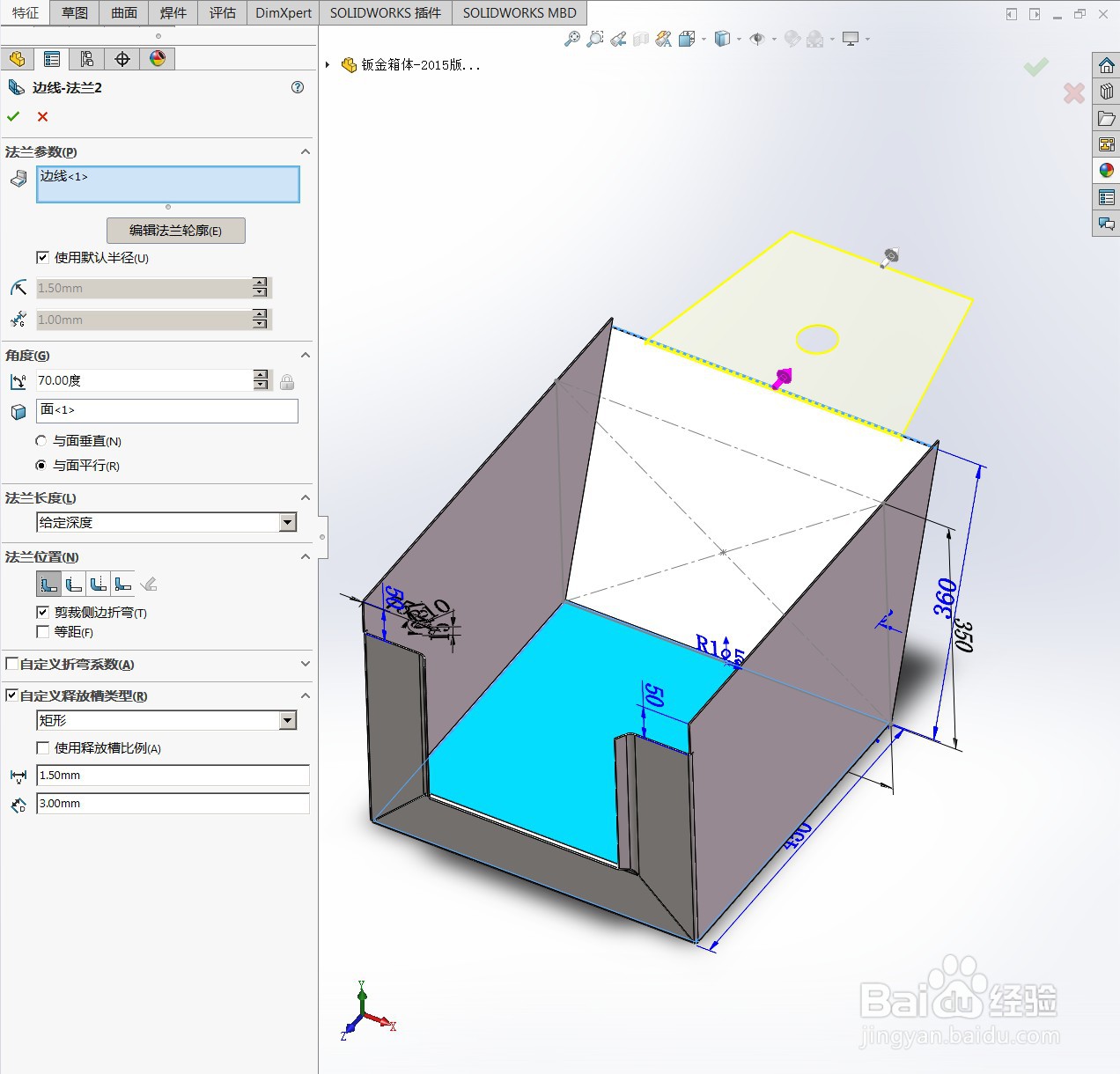Collapse 角度 section
Viewport: 1120px width, 1074px height.
[x=306, y=355]
